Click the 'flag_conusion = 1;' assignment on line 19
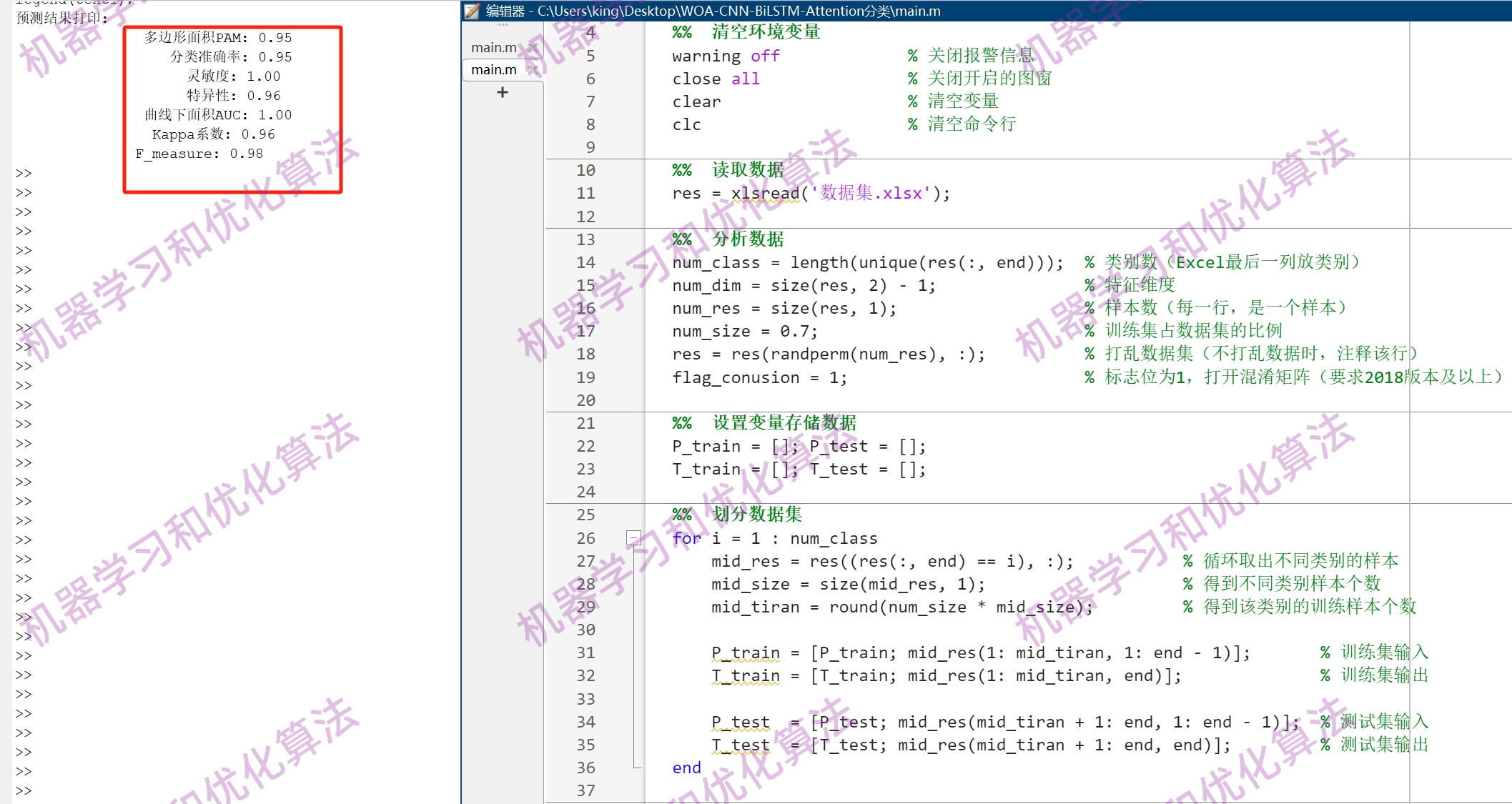The height and width of the screenshot is (804, 1512). point(759,377)
